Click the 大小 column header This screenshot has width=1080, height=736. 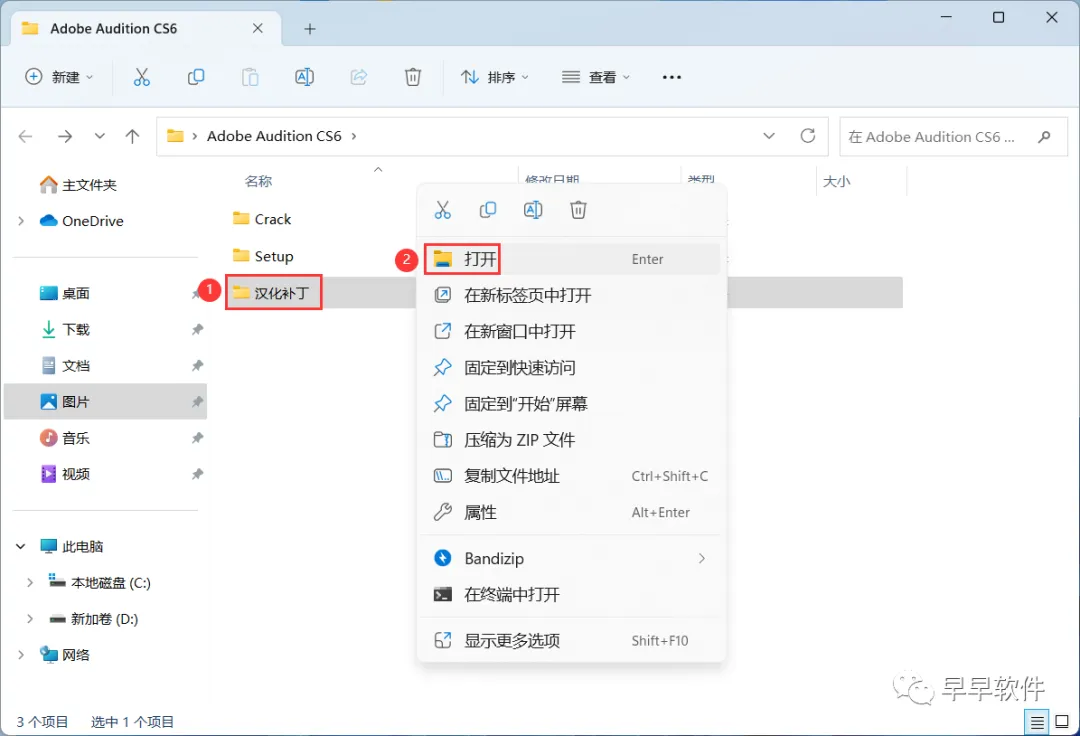836,181
